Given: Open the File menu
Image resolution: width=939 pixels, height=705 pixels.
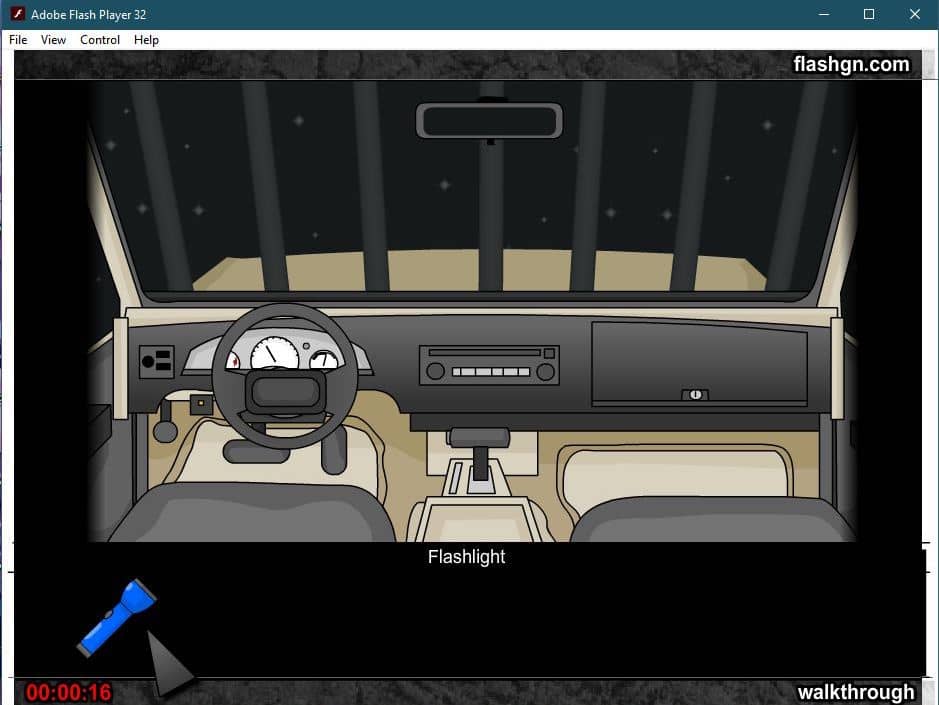Looking at the screenshot, I should (18, 40).
